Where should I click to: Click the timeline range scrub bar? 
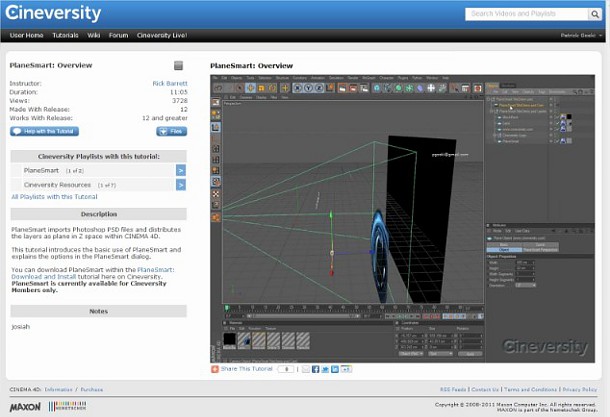[x=302, y=316]
